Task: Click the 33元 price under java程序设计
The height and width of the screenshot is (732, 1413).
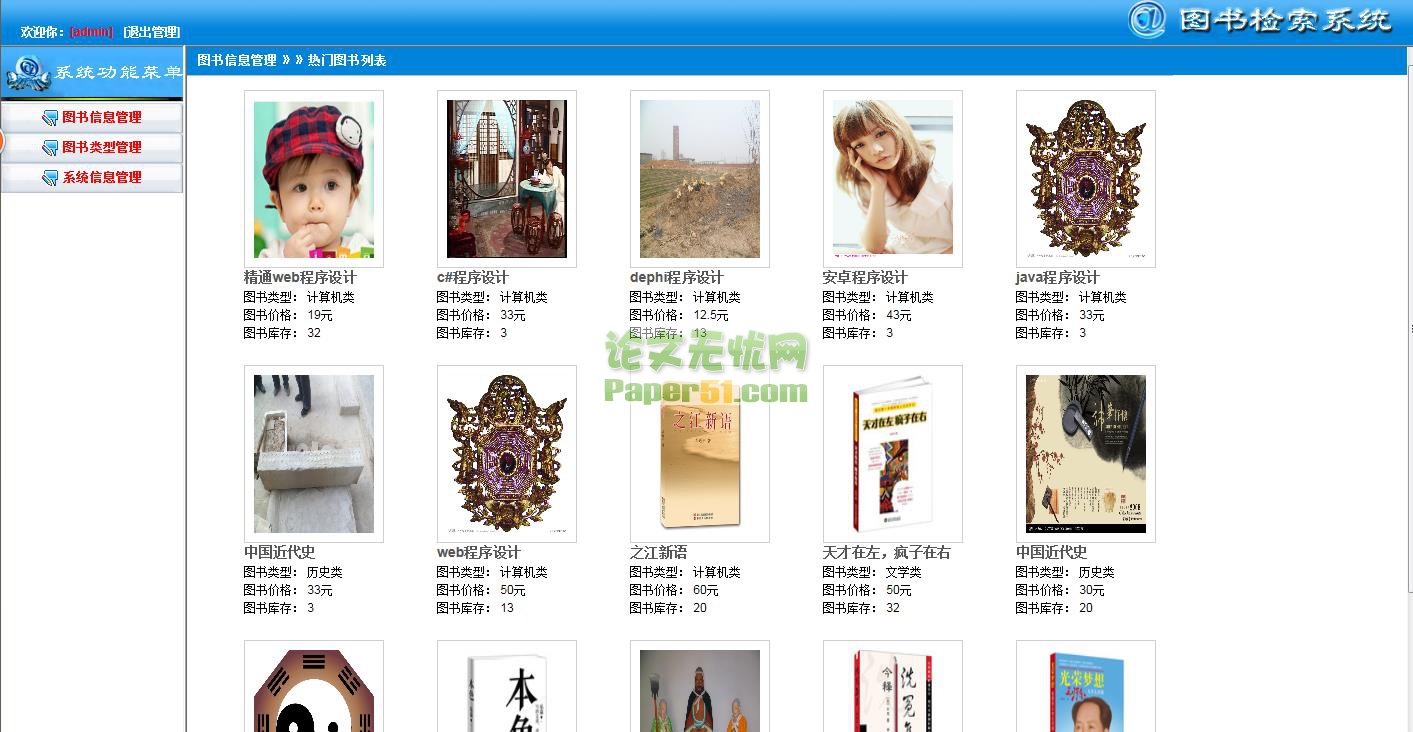Action: [1092, 315]
